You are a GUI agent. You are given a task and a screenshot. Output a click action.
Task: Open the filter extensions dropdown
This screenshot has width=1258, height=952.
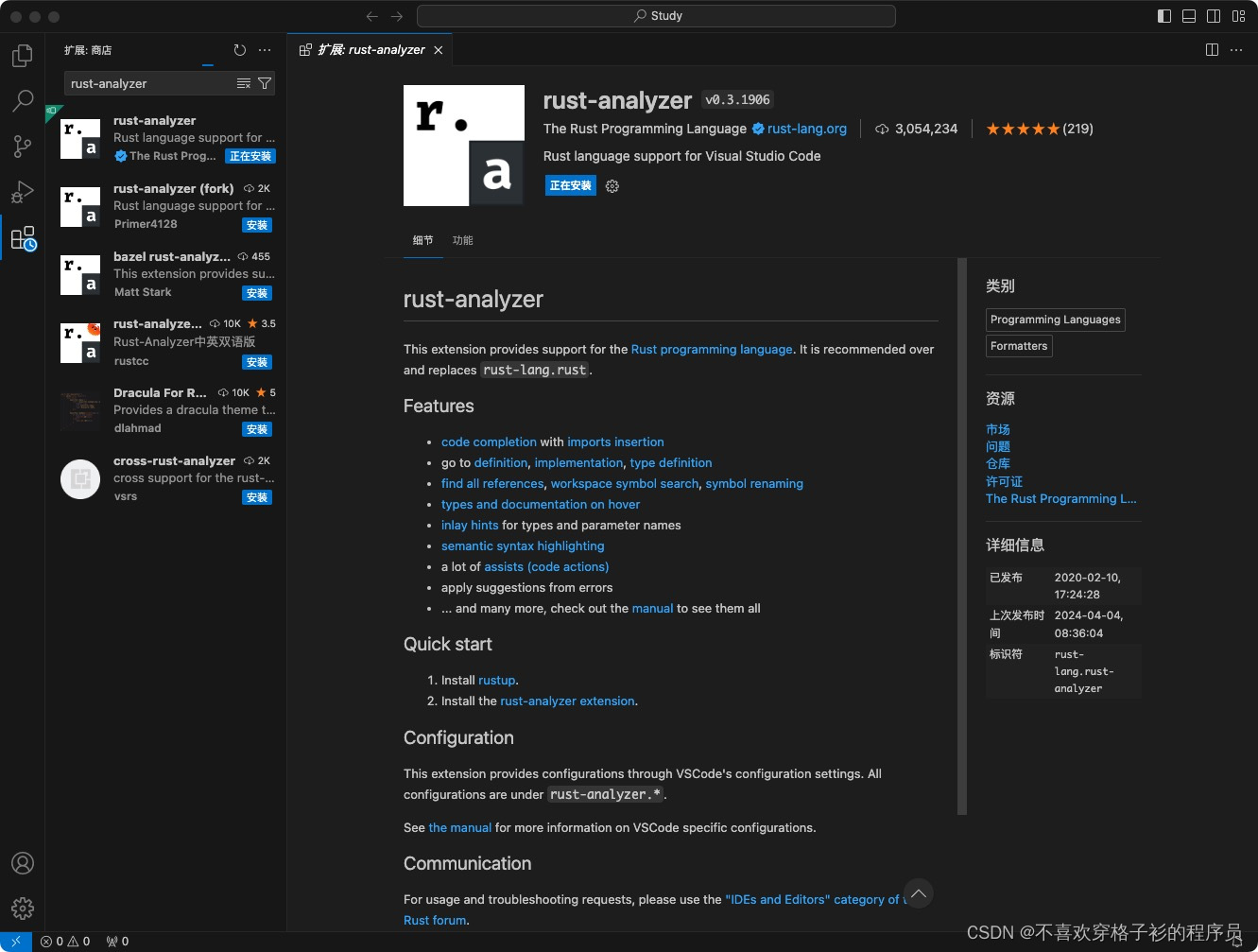click(x=266, y=83)
